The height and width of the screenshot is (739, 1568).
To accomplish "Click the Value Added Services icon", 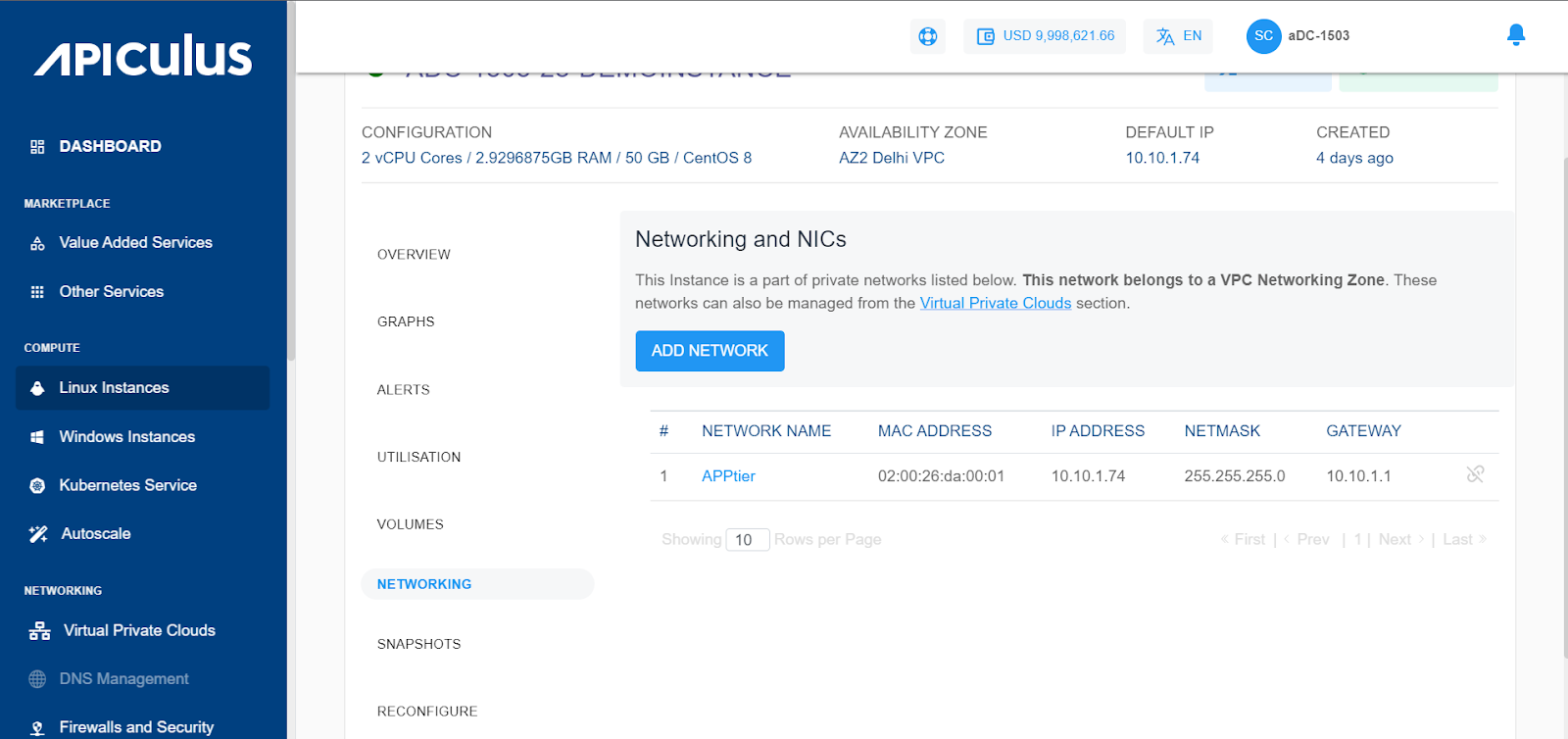I will 37,243.
